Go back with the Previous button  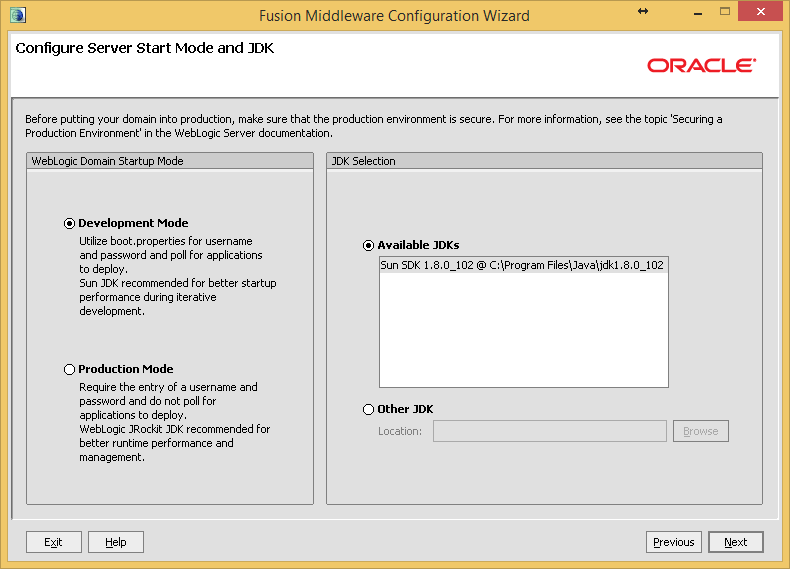click(674, 542)
